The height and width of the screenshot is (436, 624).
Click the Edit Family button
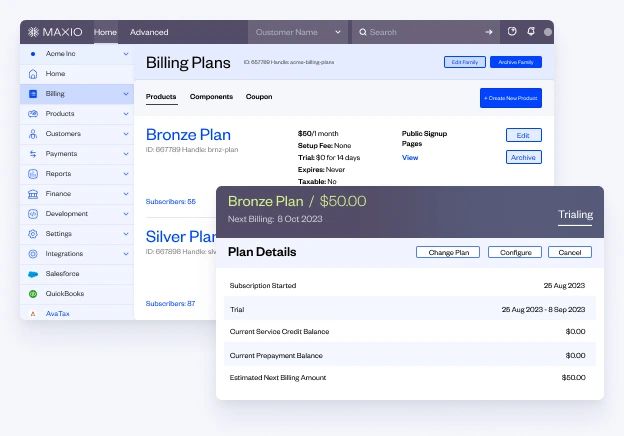(x=465, y=62)
